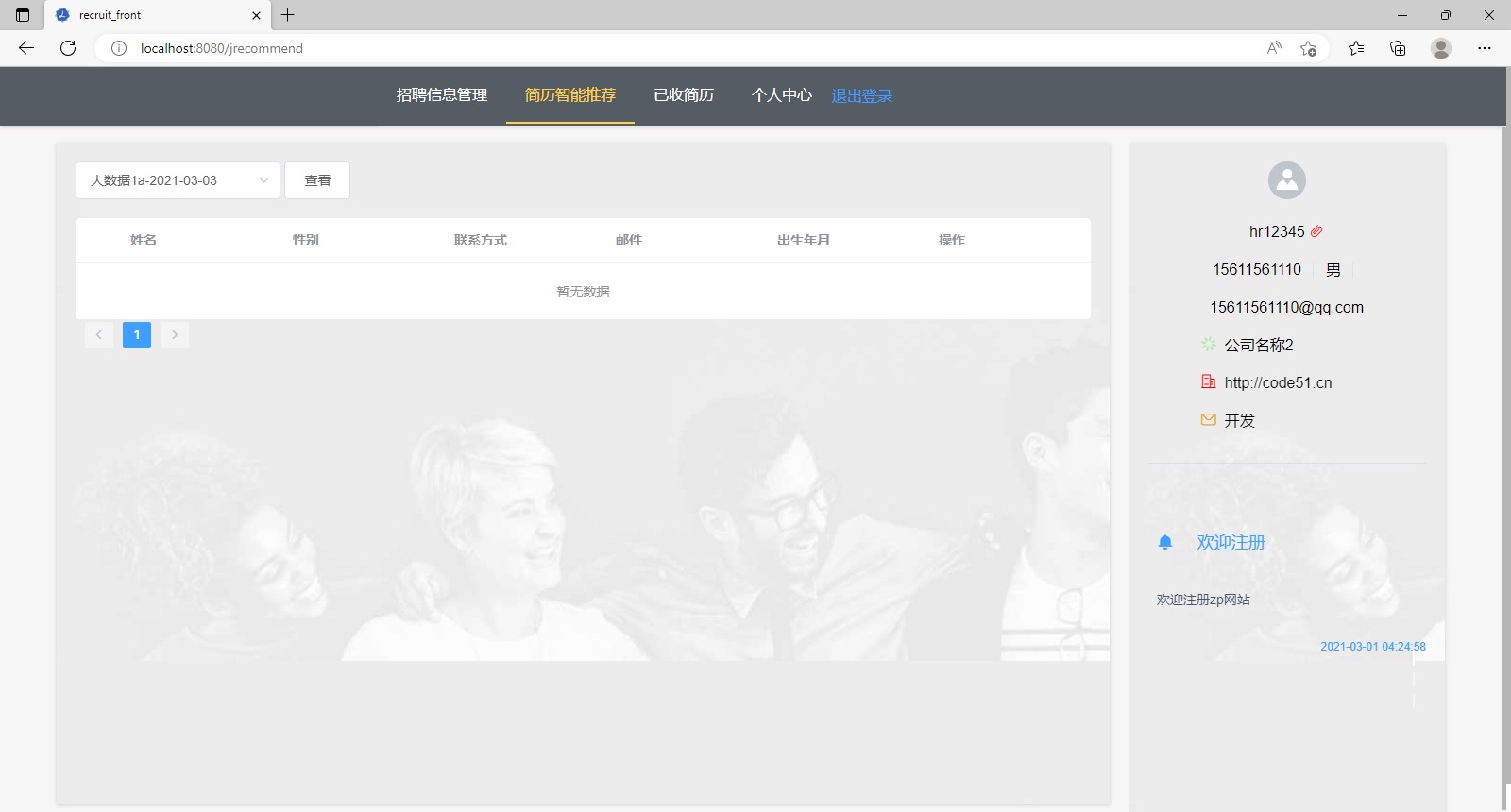This screenshot has height=812, width=1511.
Task: Reload the page with refresh icon
Action: pyautogui.click(x=68, y=48)
